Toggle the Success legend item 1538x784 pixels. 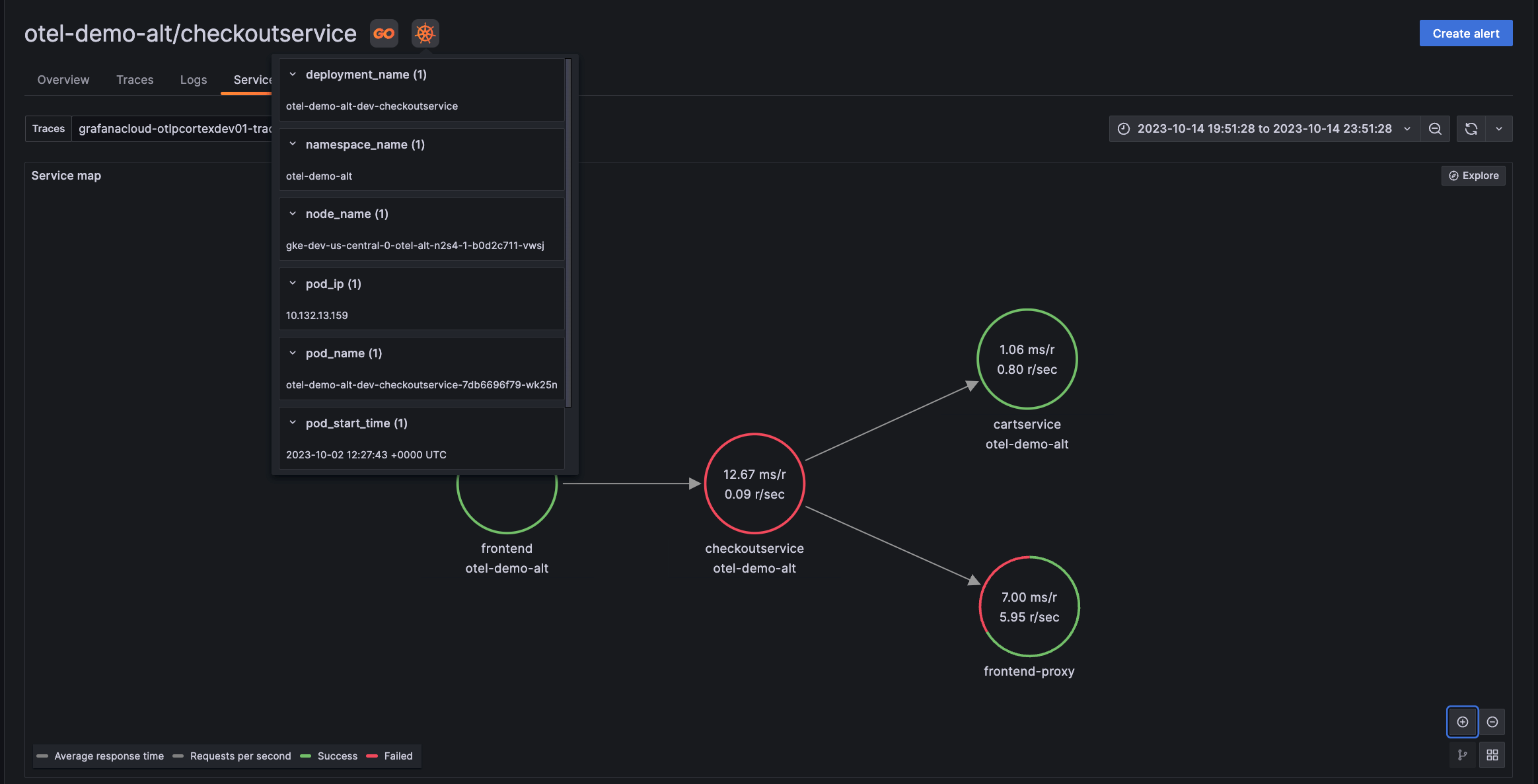pyautogui.click(x=337, y=756)
